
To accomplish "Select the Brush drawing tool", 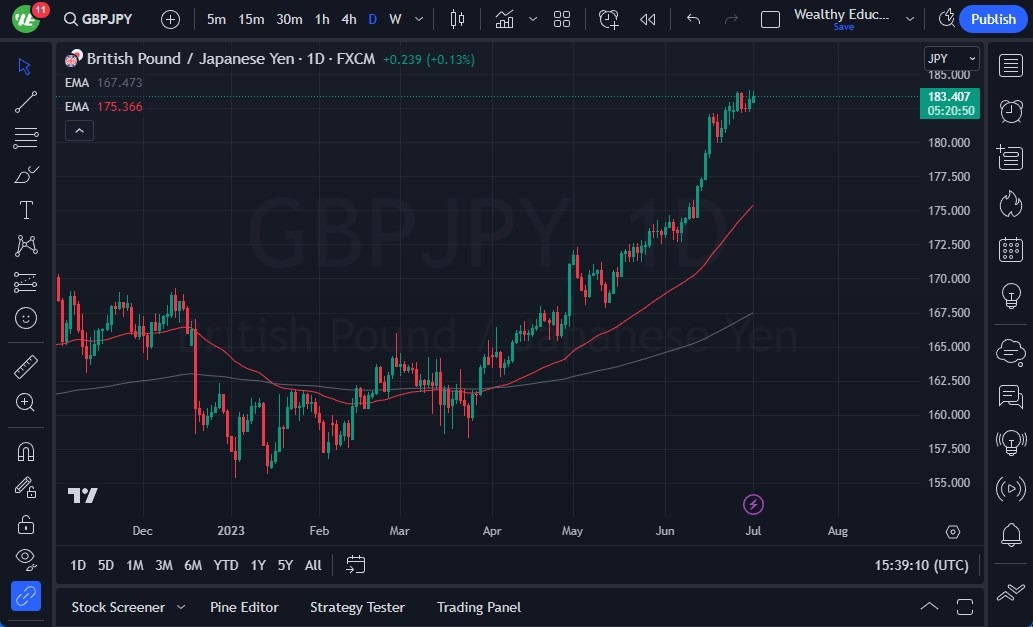I will click(26, 174).
